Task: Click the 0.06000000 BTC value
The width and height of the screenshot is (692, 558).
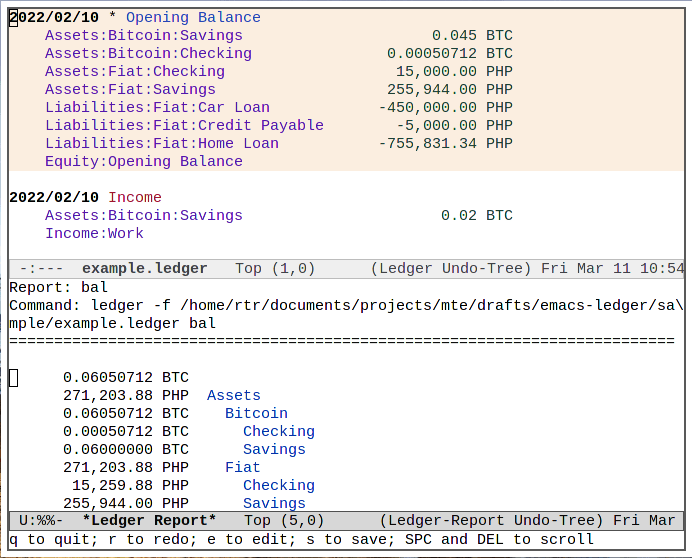Action: [x=126, y=449]
